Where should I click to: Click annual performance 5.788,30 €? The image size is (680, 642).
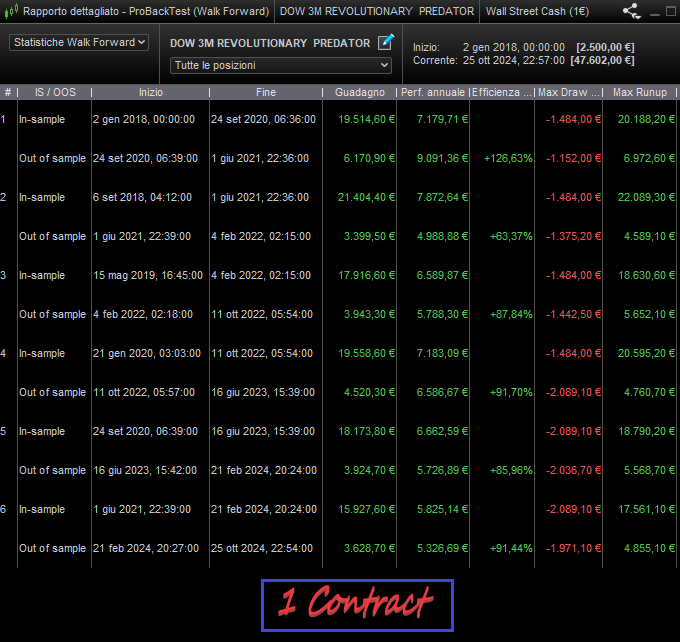(x=442, y=314)
